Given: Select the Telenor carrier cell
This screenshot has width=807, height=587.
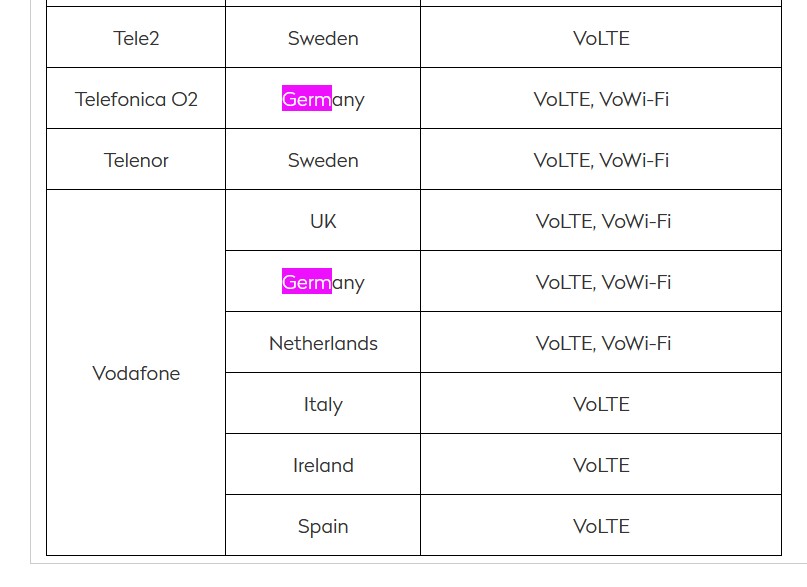Looking at the screenshot, I should tap(136, 159).
